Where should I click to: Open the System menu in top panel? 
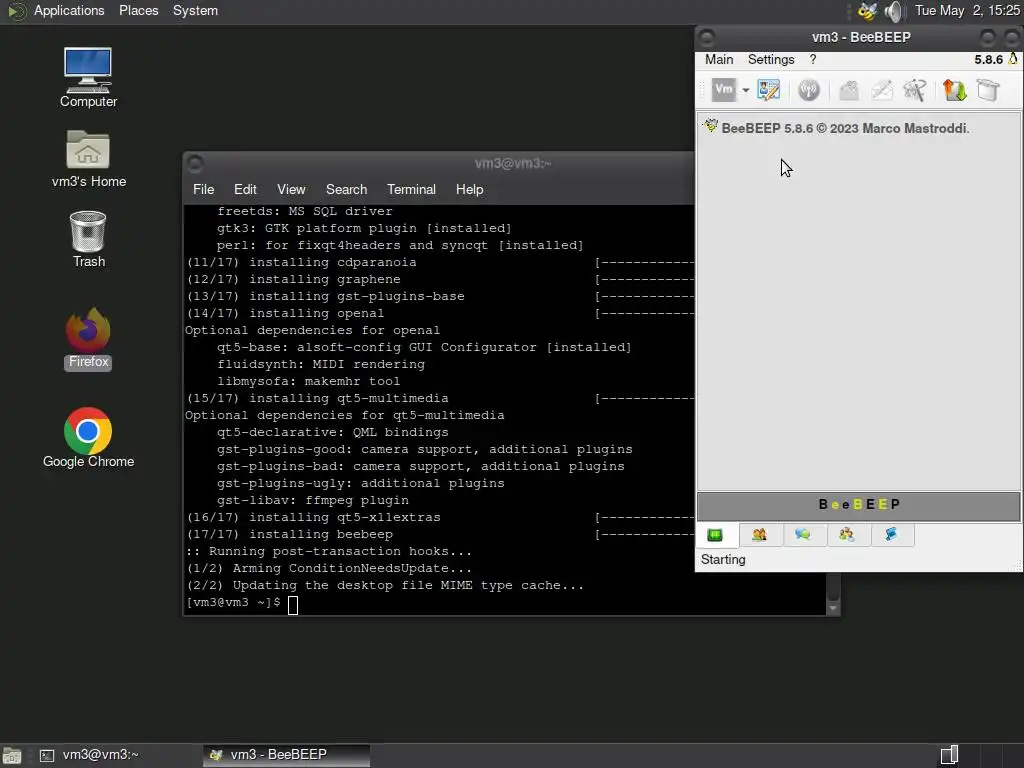195,10
